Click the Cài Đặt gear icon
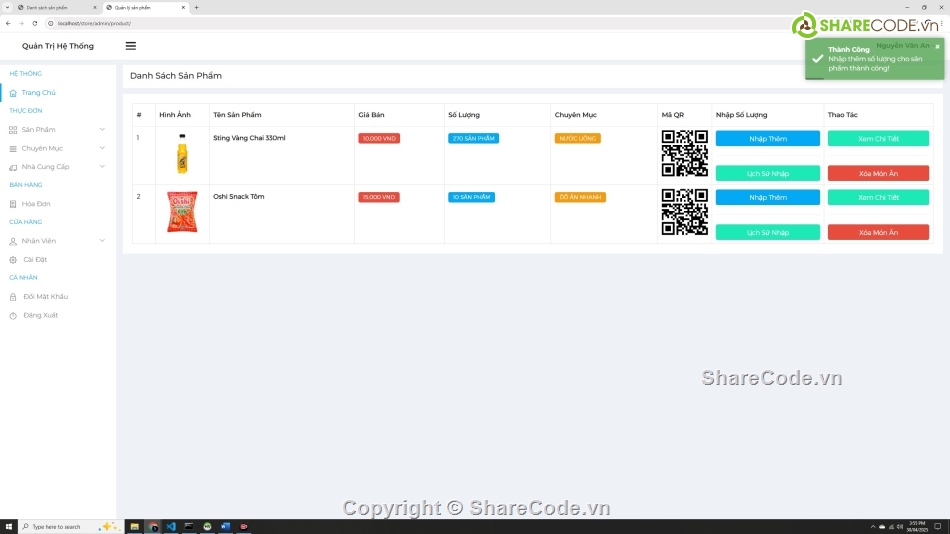 pyautogui.click(x=13, y=260)
